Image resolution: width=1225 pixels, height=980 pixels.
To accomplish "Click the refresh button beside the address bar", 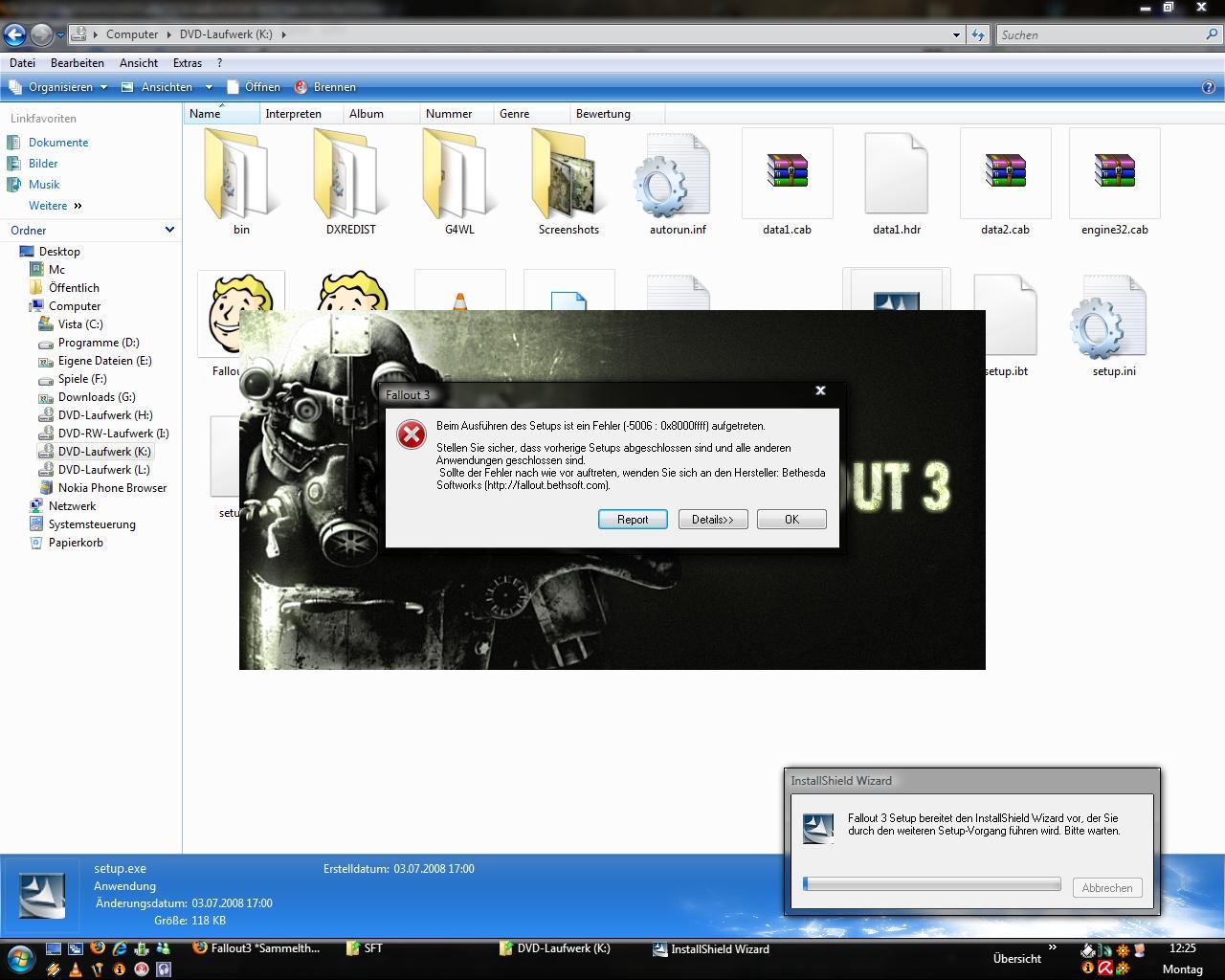I will (977, 35).
